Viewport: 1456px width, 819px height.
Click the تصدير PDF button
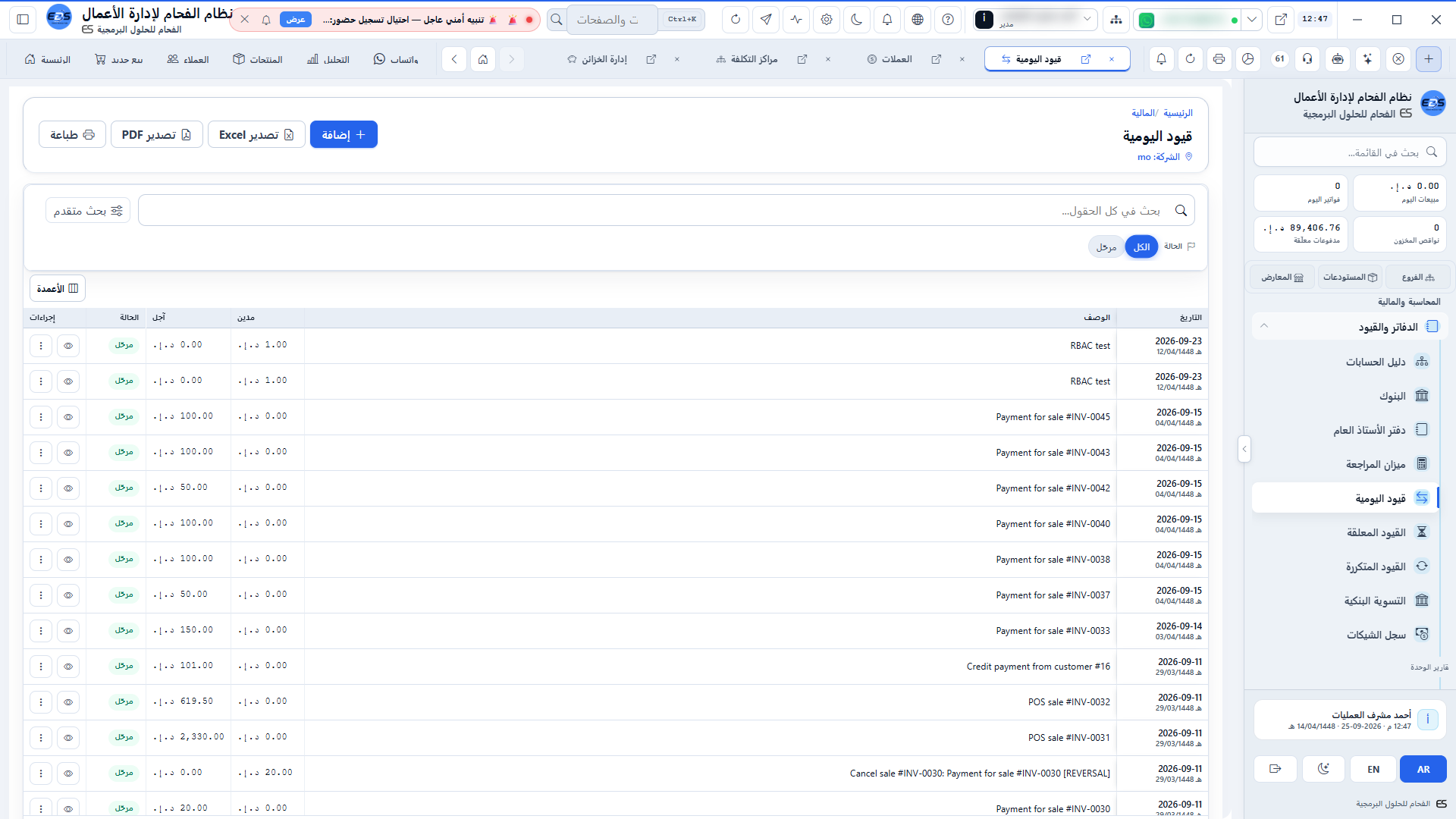156,135
